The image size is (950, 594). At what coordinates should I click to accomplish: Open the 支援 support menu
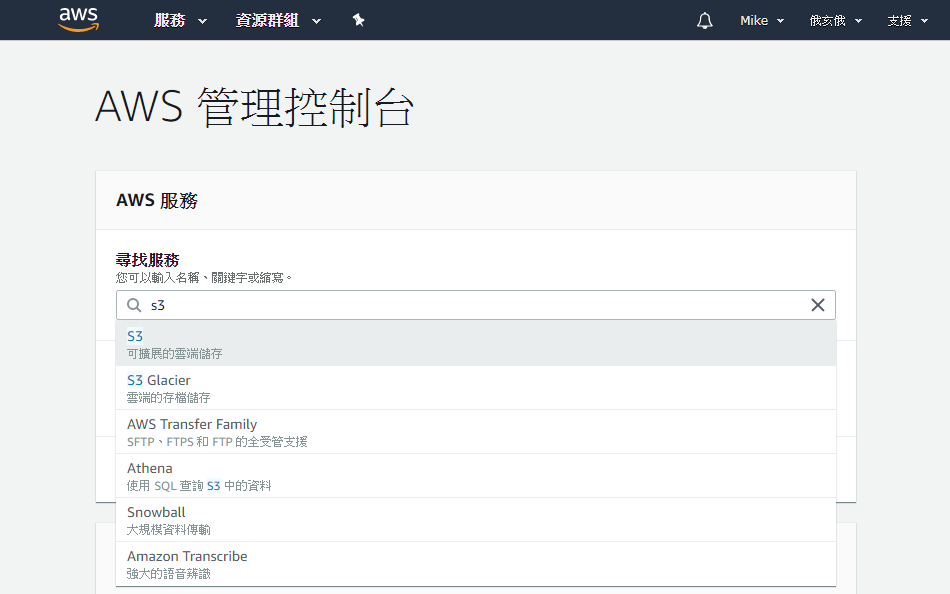[x=900, y=21]
